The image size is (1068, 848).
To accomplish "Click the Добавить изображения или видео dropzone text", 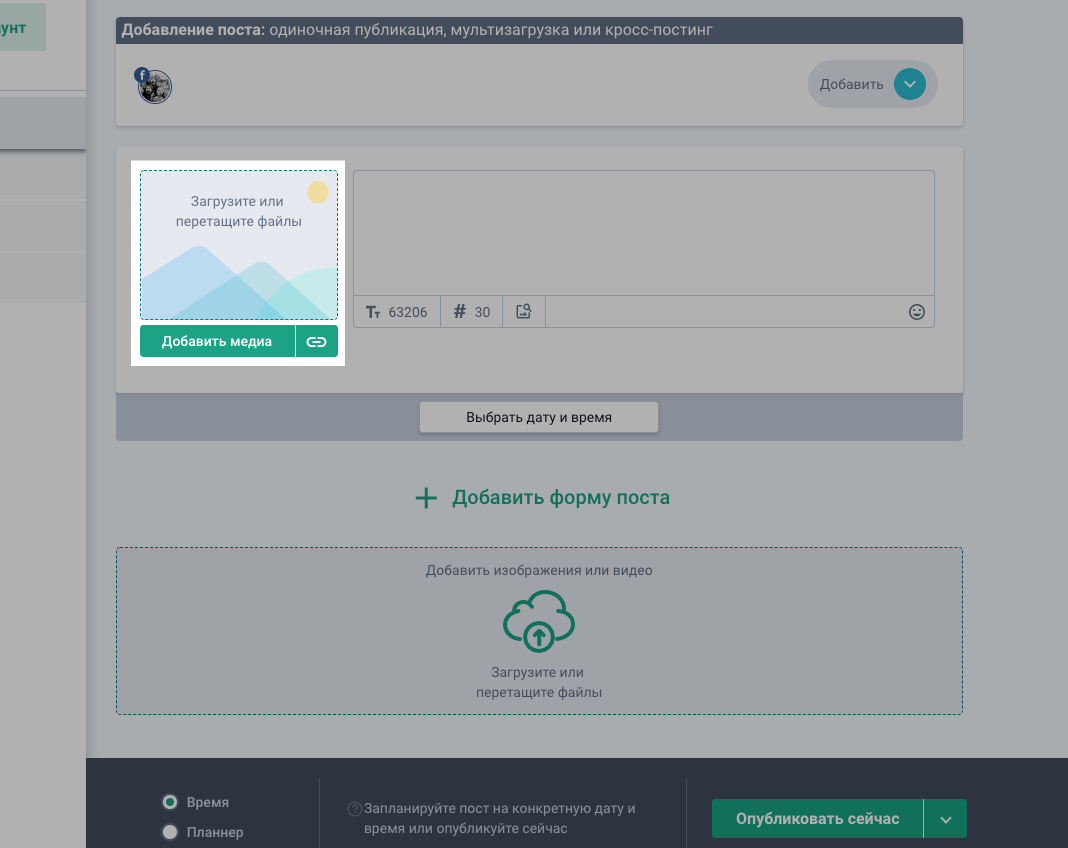I will (x=538, y=571).
